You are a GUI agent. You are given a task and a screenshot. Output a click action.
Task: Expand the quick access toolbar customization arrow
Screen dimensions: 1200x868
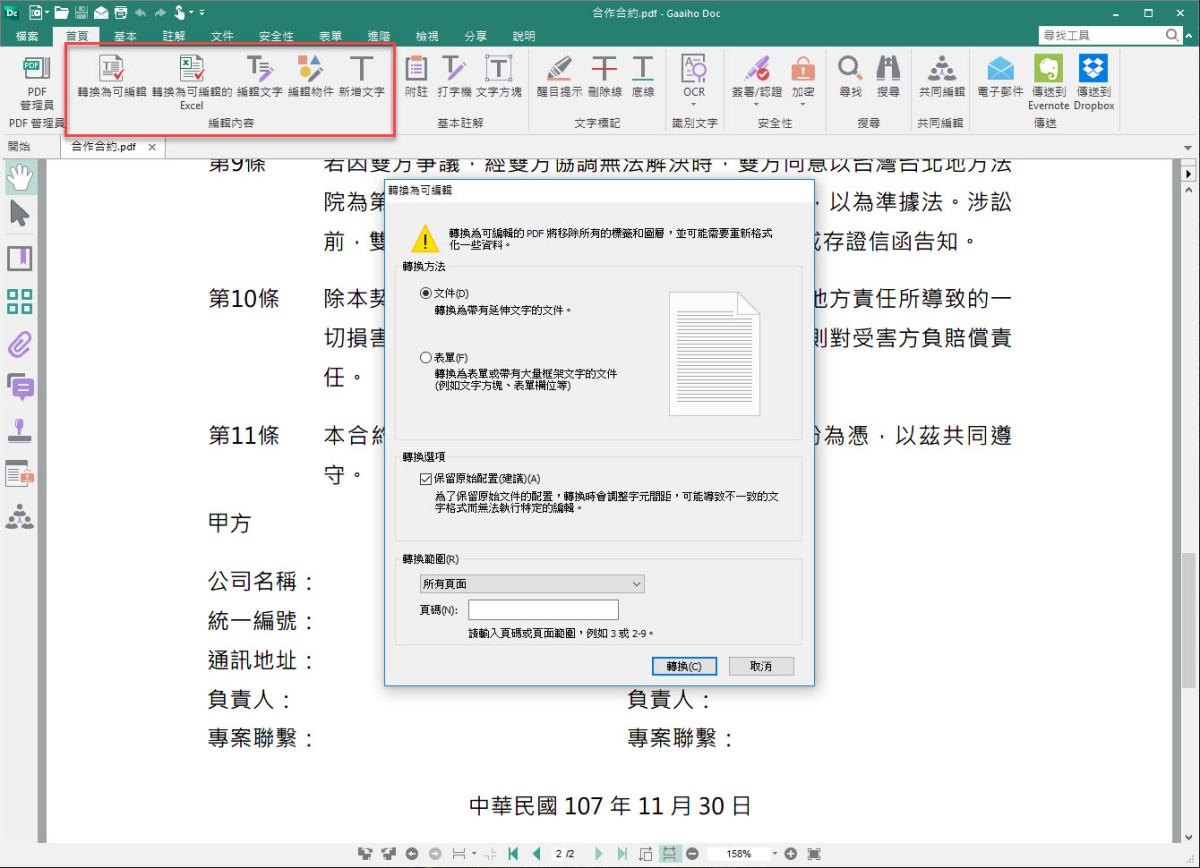click(201, 13)
